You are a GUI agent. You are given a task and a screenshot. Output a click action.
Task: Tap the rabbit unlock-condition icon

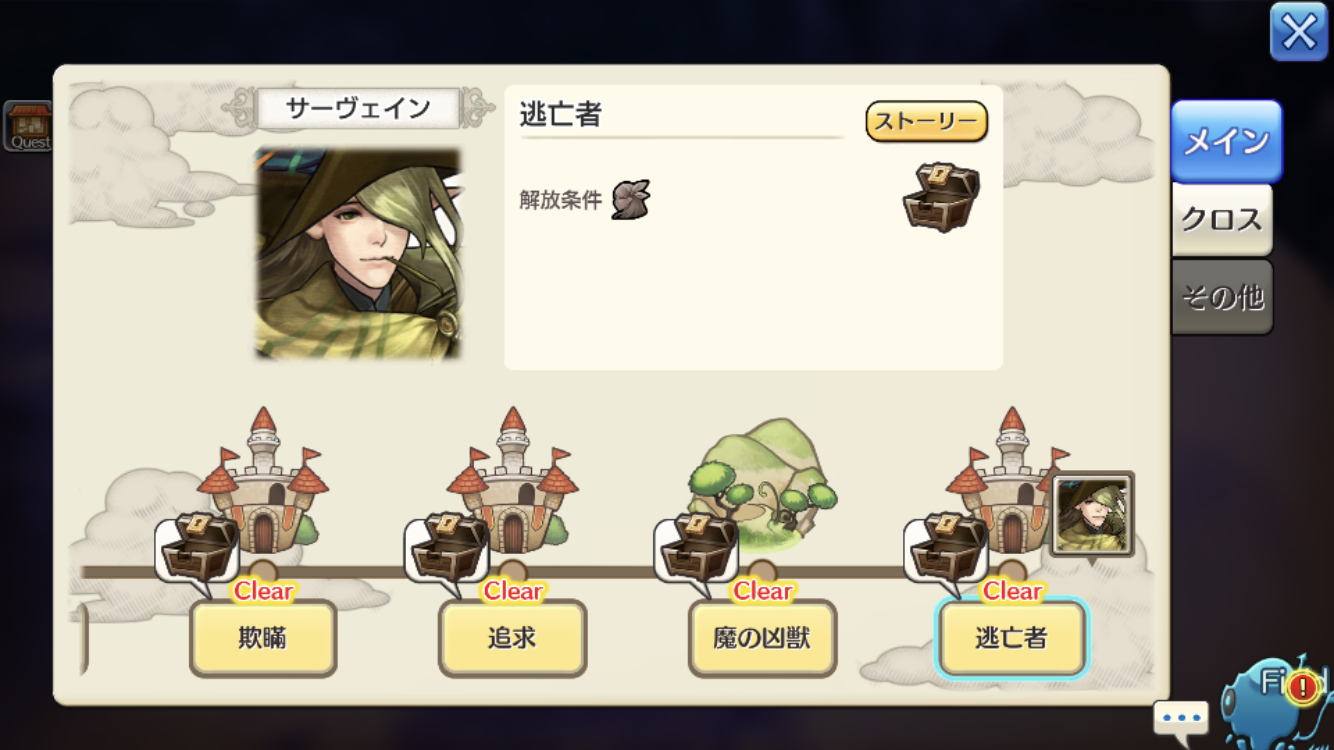pos(631,199)
